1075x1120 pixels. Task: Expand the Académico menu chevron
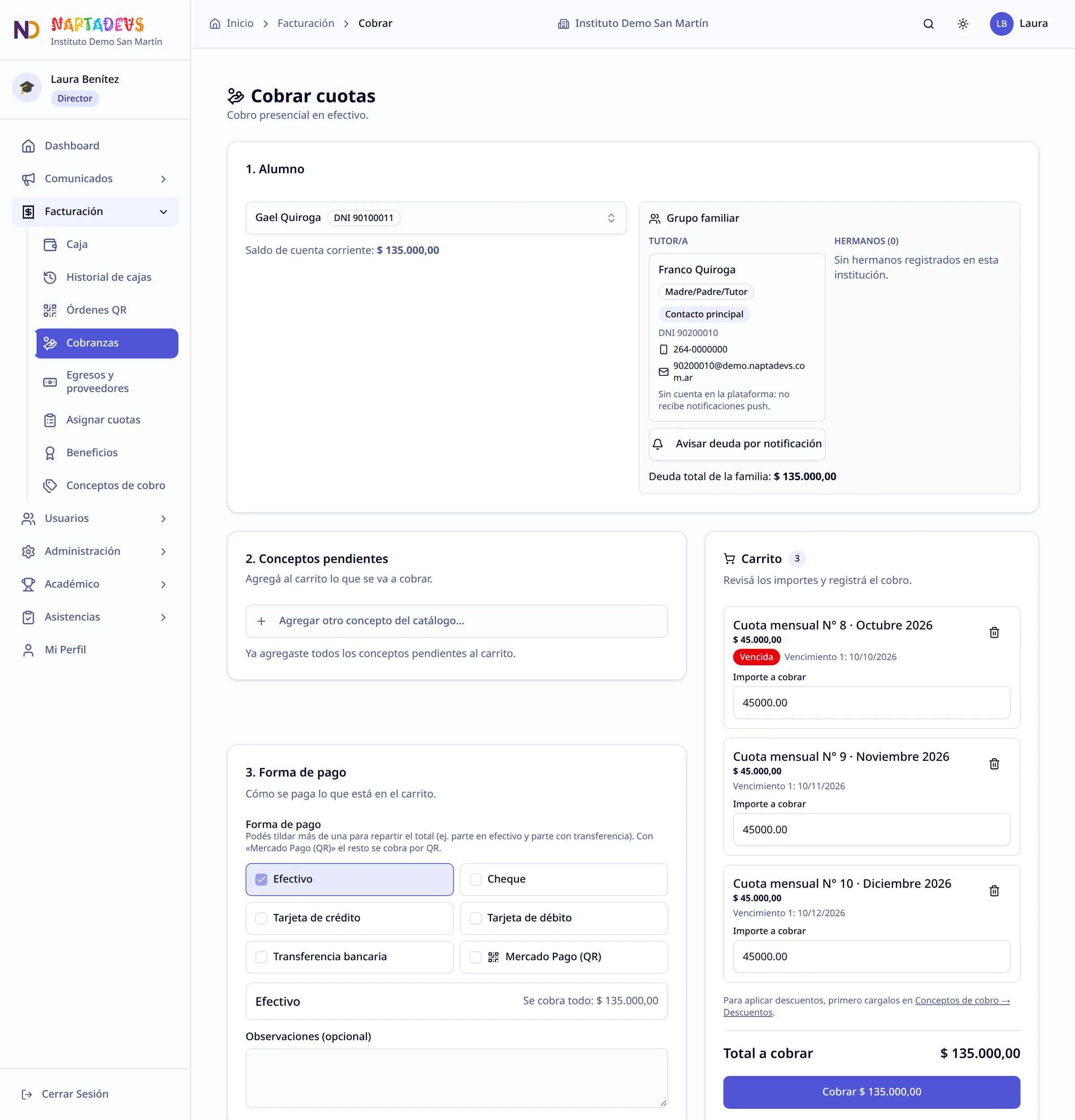click(x=163, y=585)
